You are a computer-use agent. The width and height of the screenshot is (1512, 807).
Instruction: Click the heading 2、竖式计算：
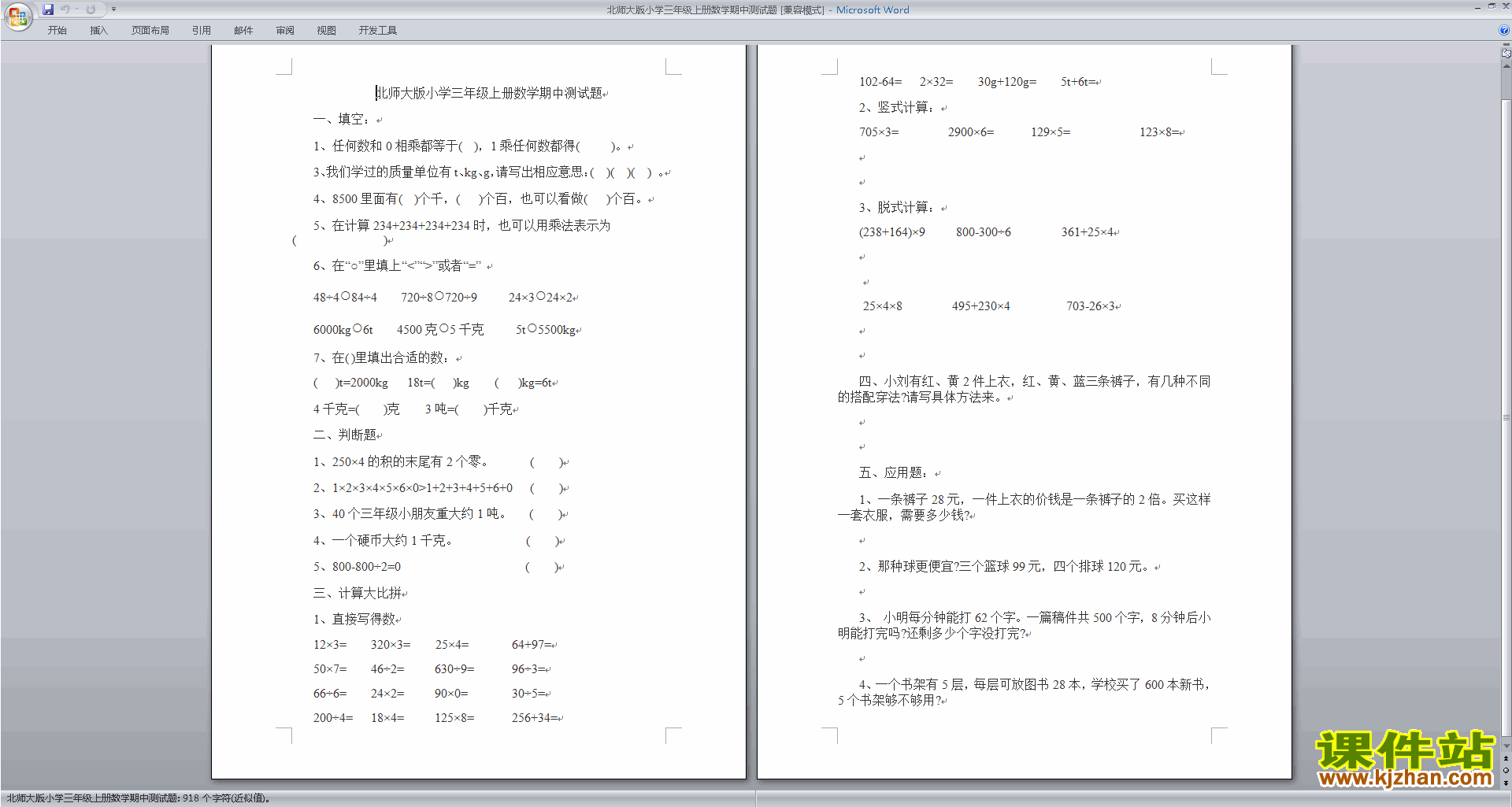[896, 107]
